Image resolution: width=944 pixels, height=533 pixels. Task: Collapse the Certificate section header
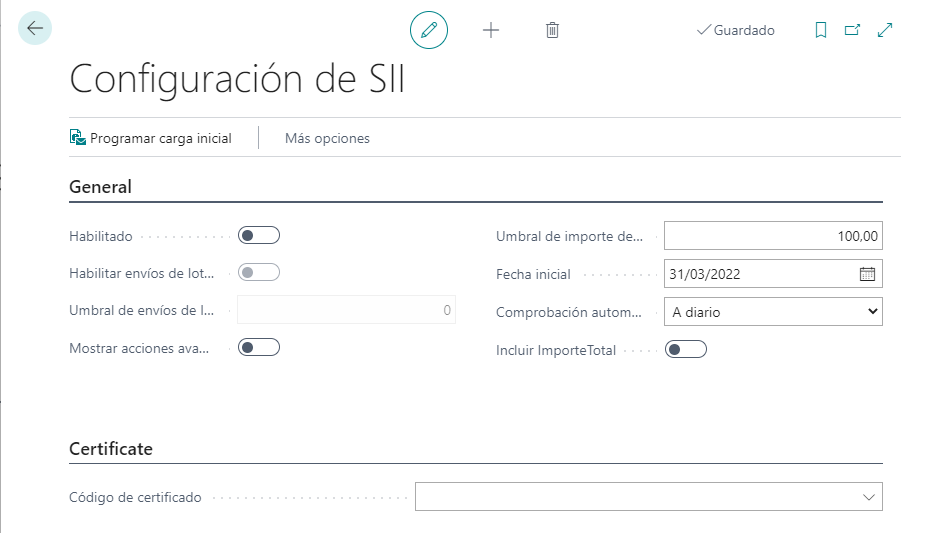pos(111,449)
